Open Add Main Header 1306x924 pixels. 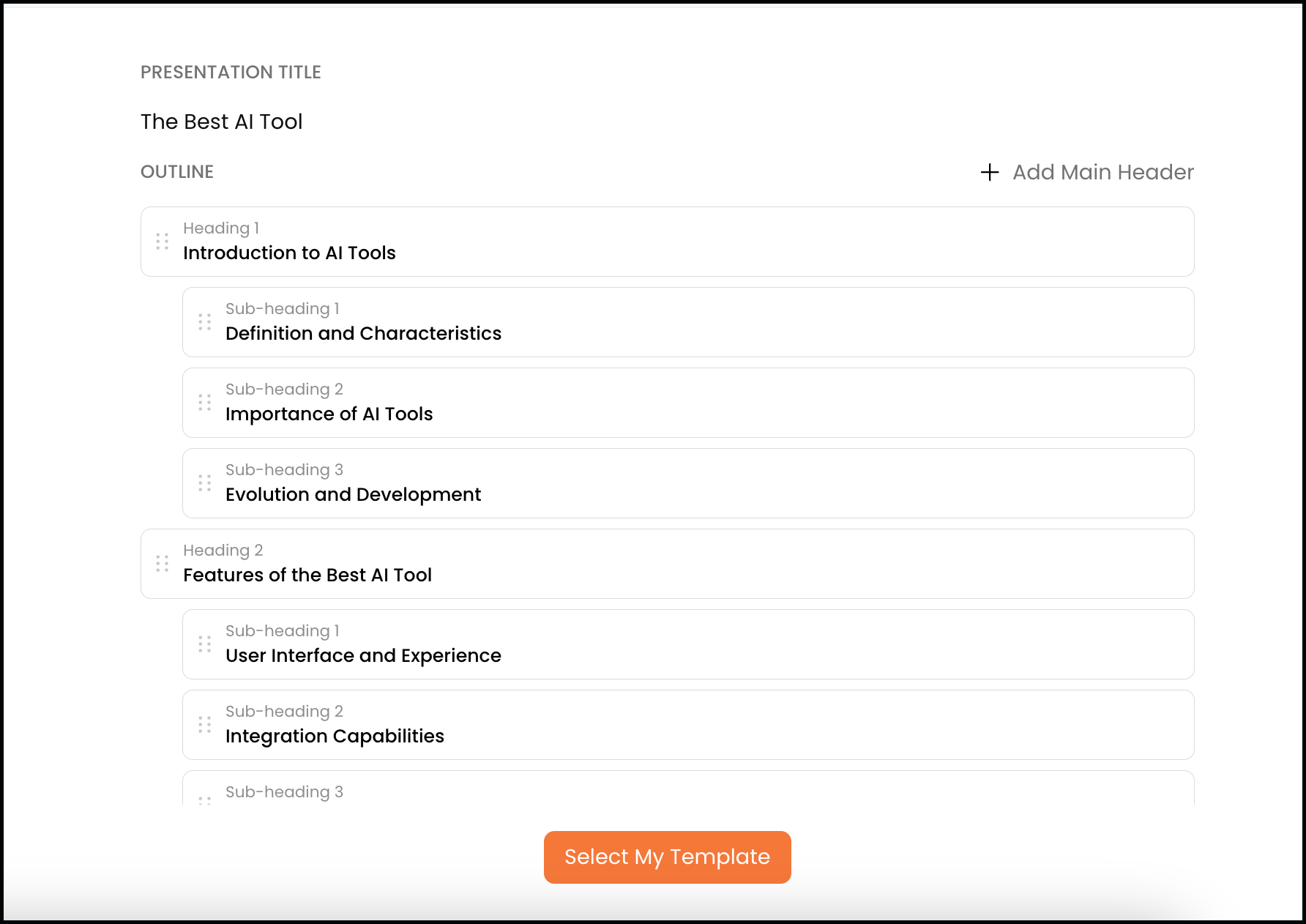click(x=1103, y=173)
